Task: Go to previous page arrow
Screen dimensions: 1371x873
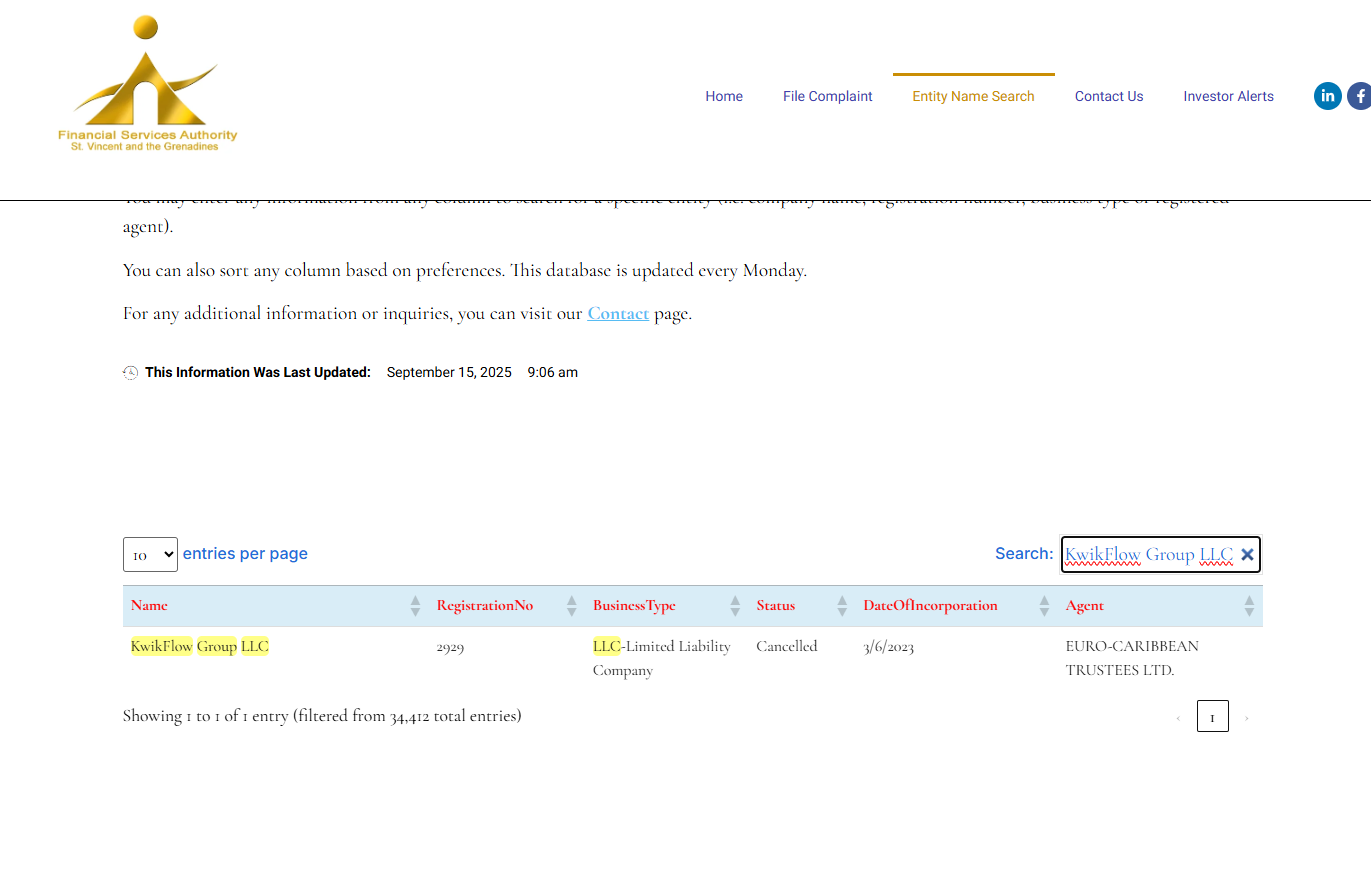Action: pos(1178,717)
